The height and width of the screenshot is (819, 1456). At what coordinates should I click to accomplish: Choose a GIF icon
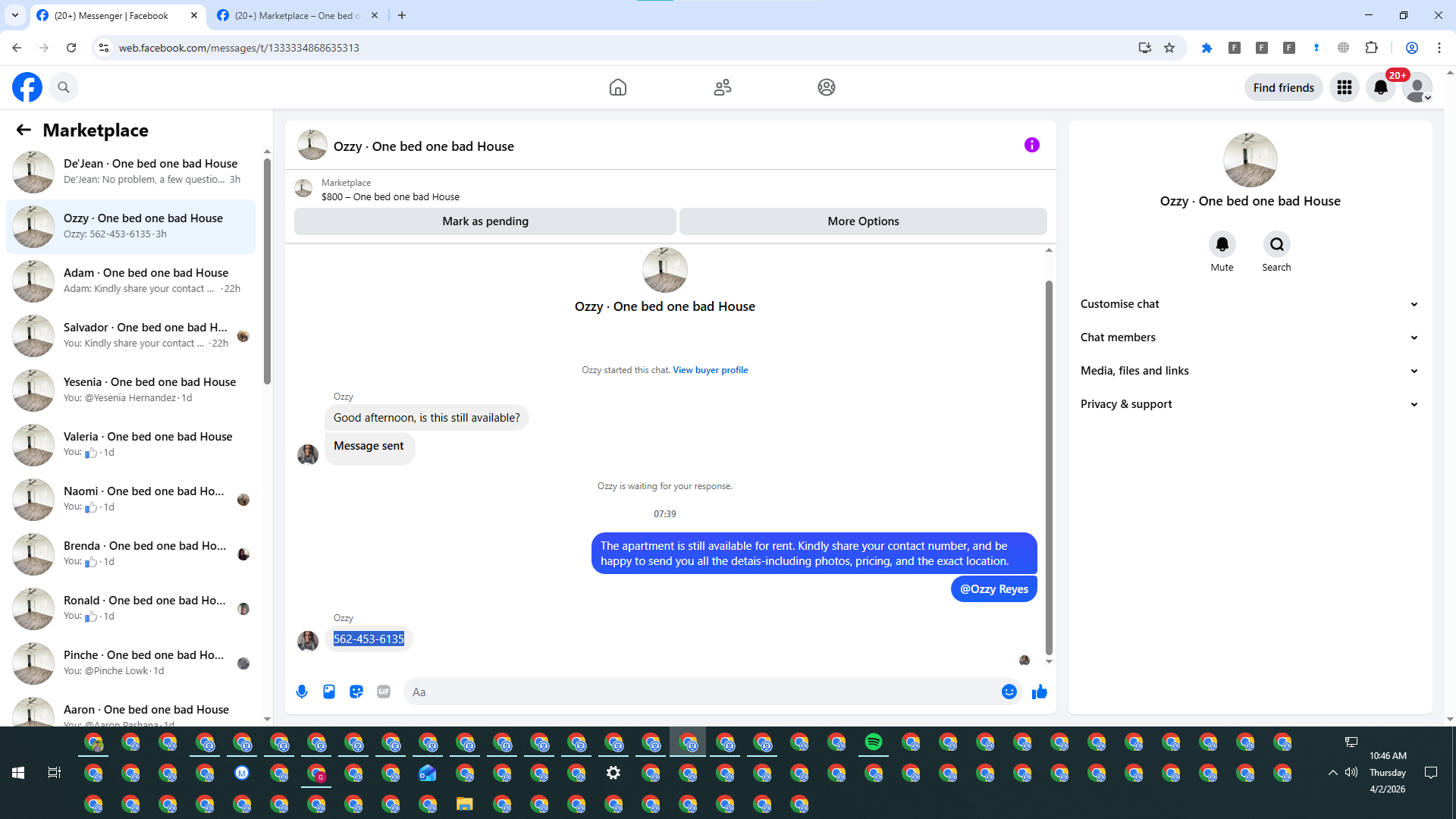click(384, 692)
